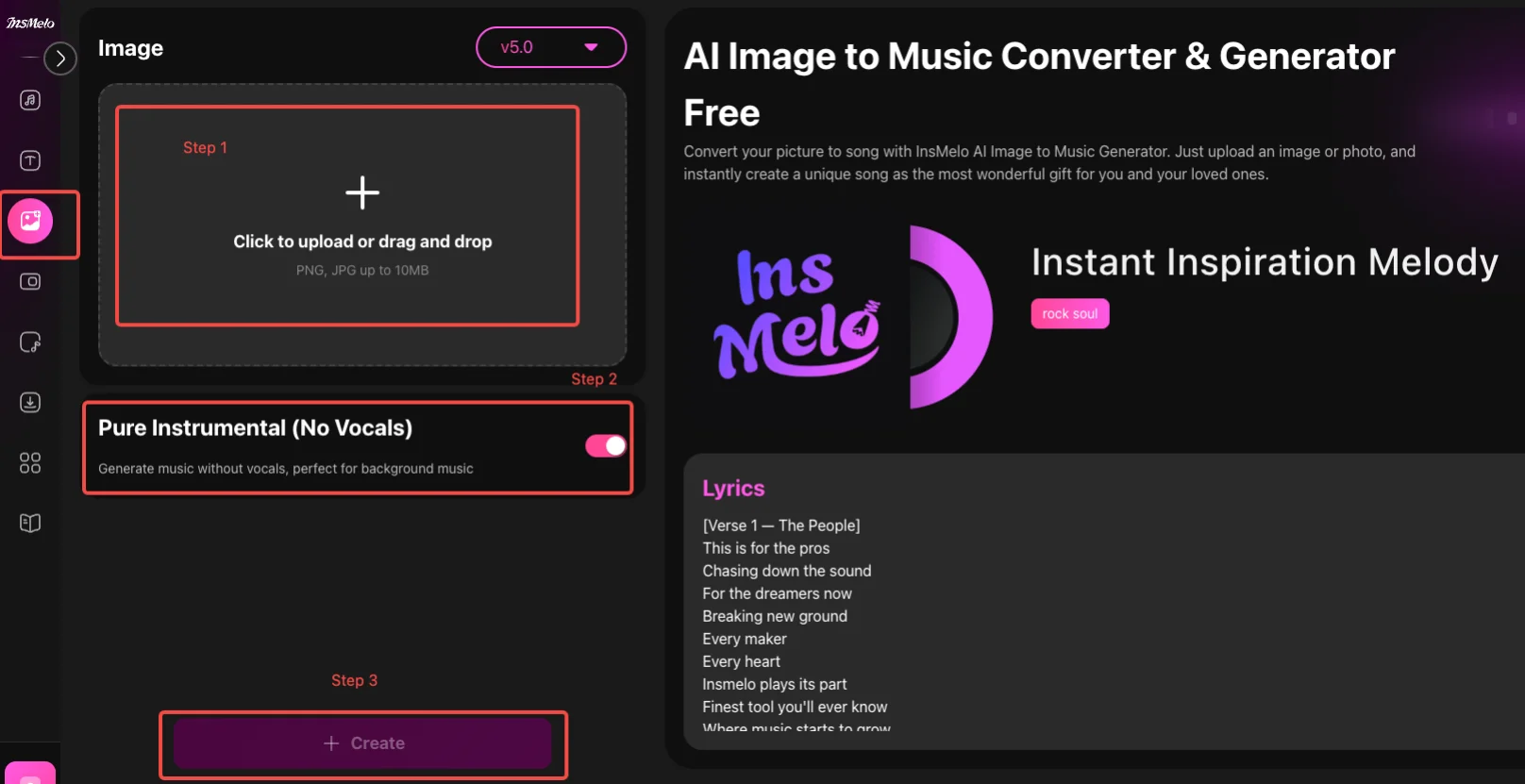The width and height of the screenshot is (1525, 784).
Task: Expand the sidebar with the arrow button
Action: [60, 58]
